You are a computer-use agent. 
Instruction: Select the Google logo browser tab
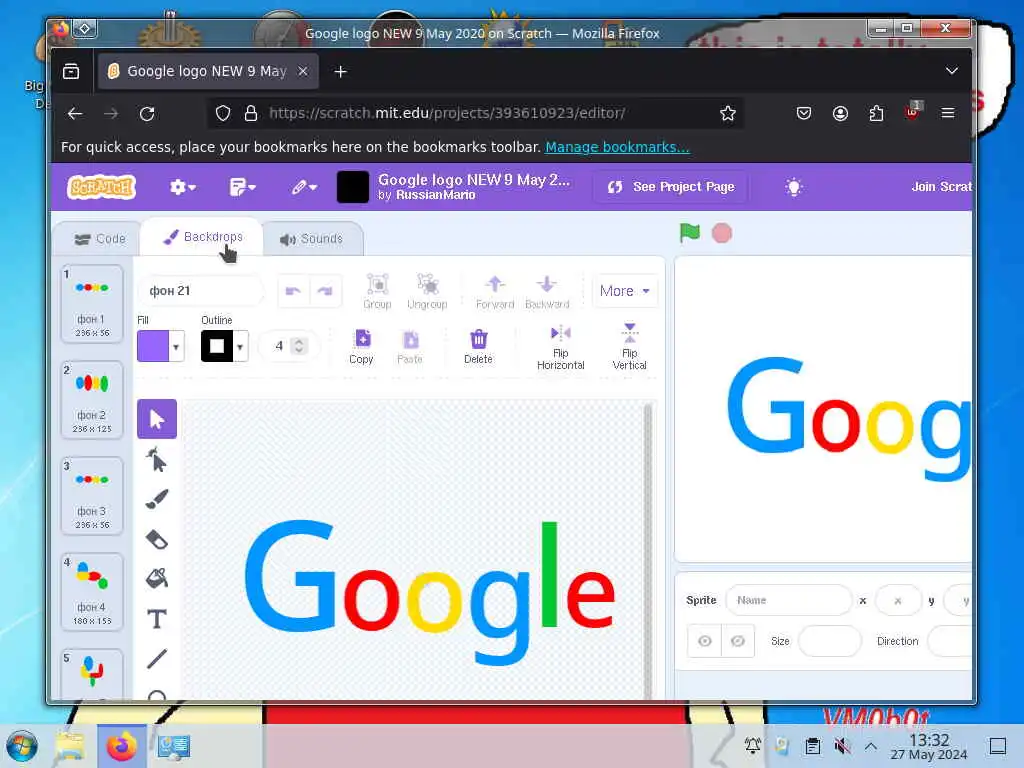click(x=208, y=71)
